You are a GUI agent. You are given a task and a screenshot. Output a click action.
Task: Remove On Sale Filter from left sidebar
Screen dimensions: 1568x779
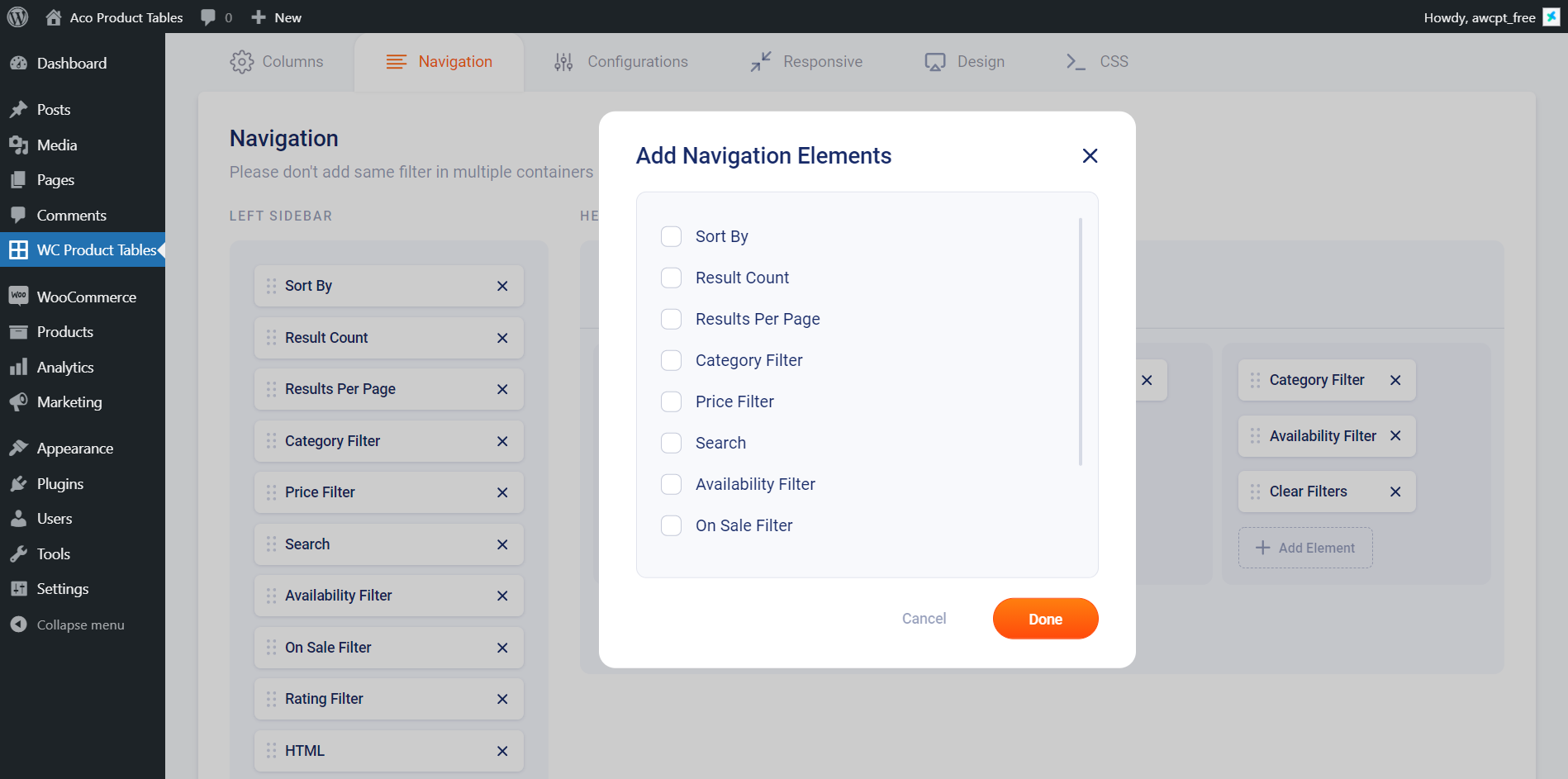click(x=502, y=648)
